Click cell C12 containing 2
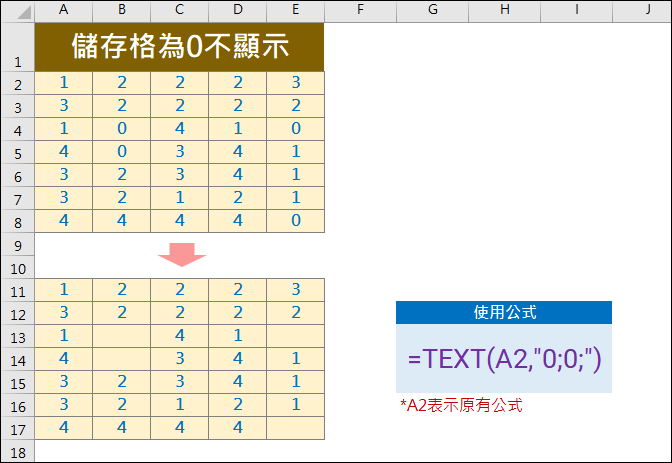This screenshot has width=672, height=463. point(180,313)
